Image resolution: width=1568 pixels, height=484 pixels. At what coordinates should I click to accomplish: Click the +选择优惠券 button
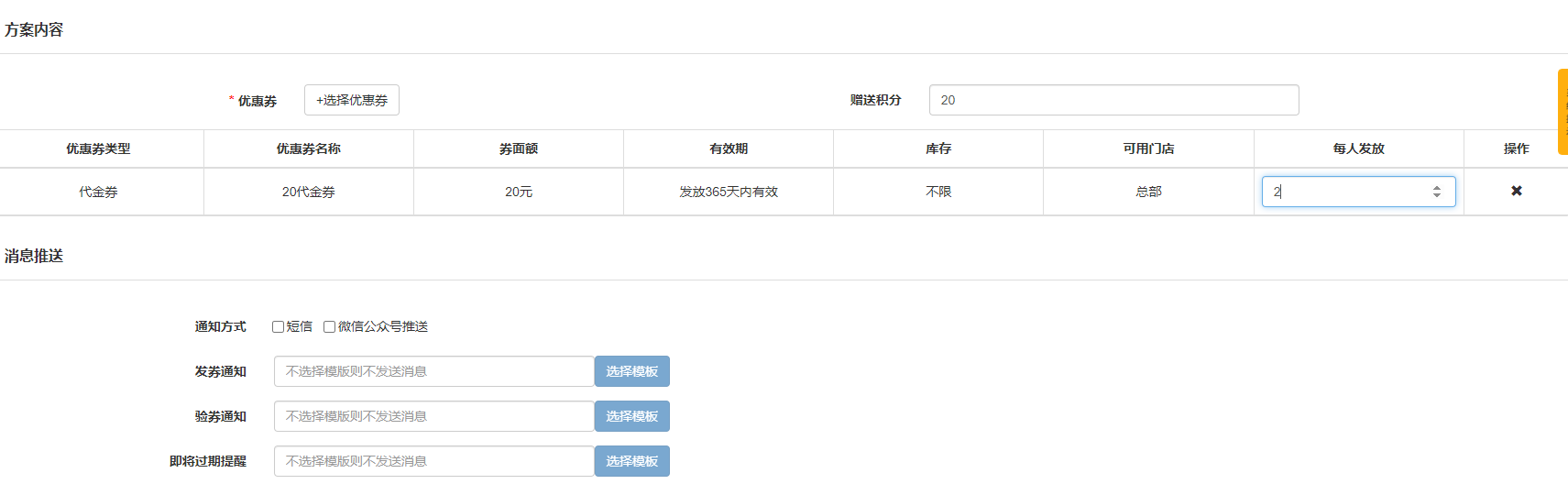pyautogui.click(x=351, y=100)
